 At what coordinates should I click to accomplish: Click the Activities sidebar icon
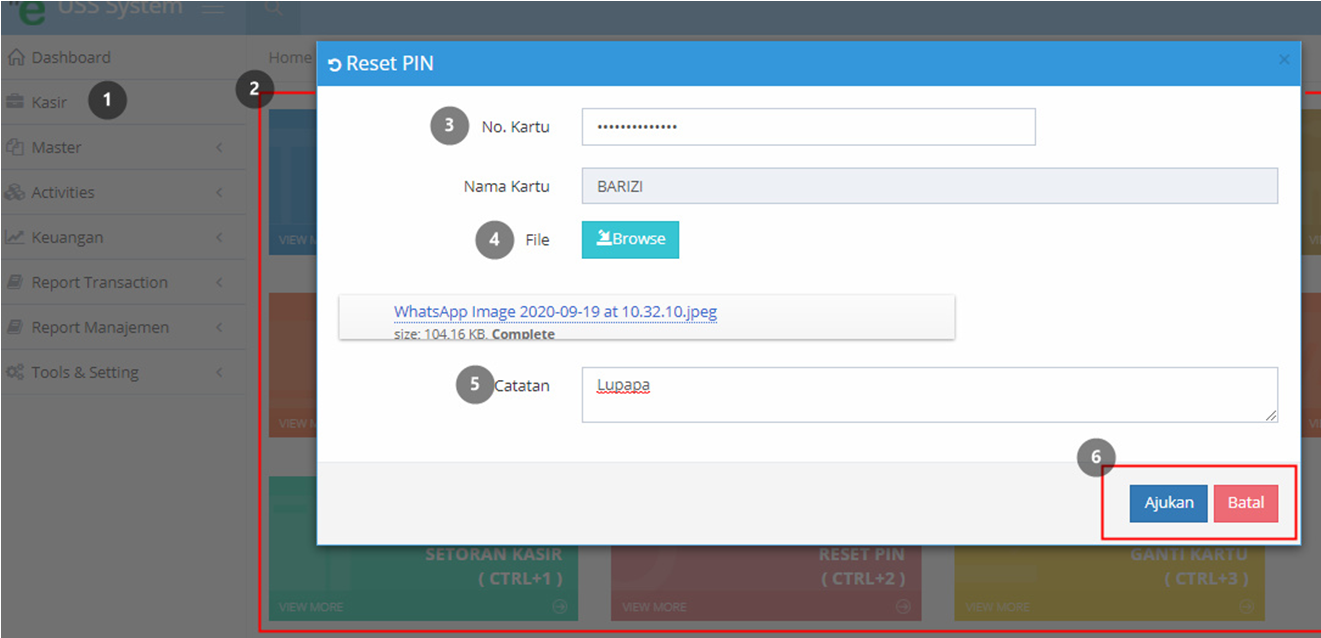click(15, 192)
